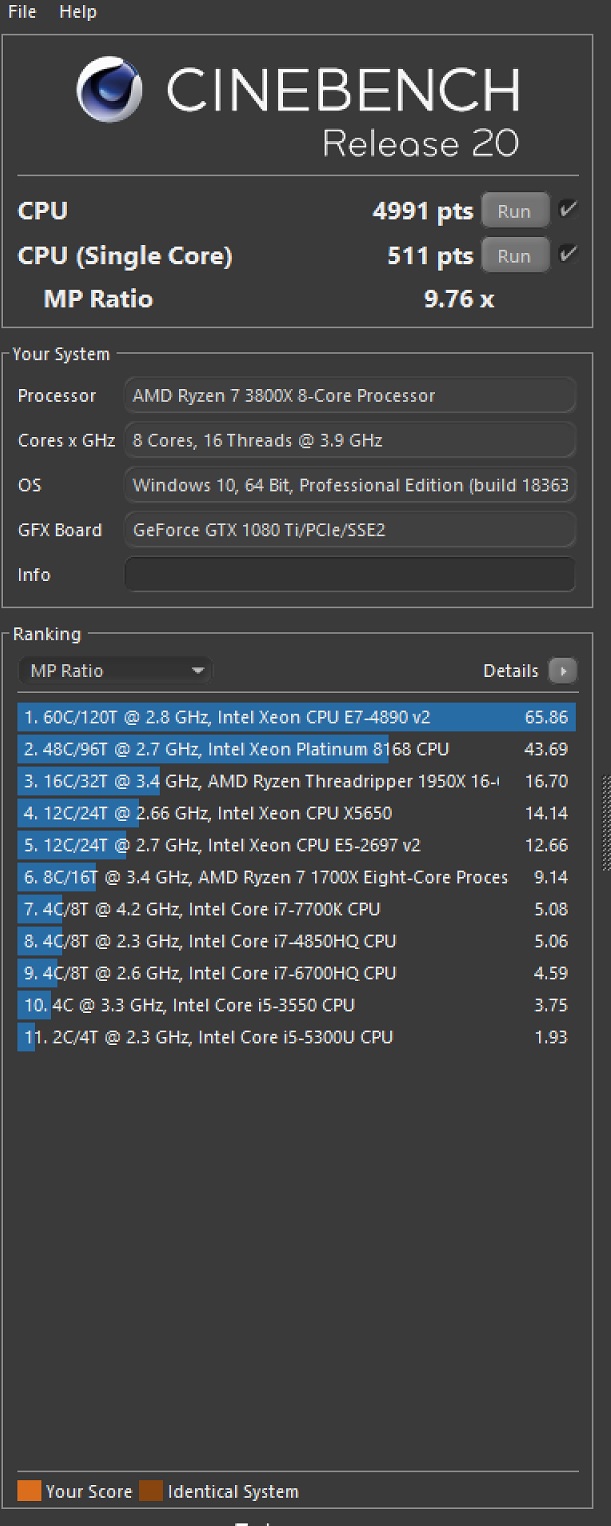Open the Help menu
The image size is (611, 1526).
78,12
